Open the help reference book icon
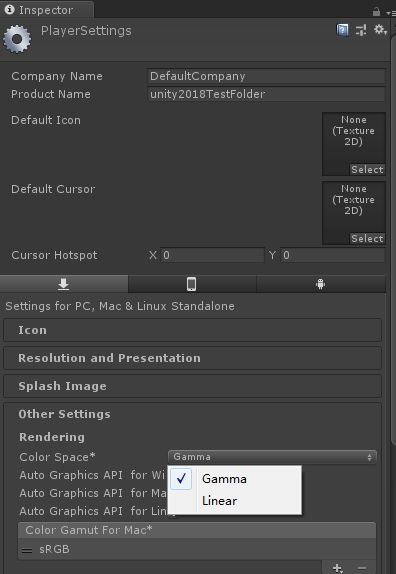 (342, 30)
